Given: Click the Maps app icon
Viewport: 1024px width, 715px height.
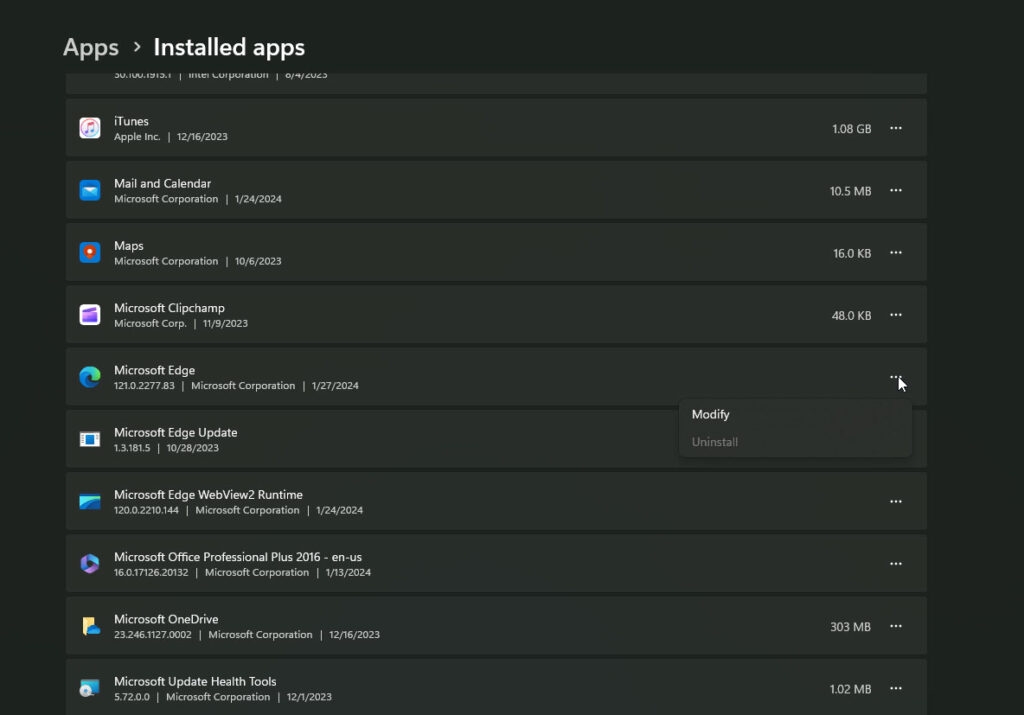Looking at the screenshot, I should (x=90, y=252).
